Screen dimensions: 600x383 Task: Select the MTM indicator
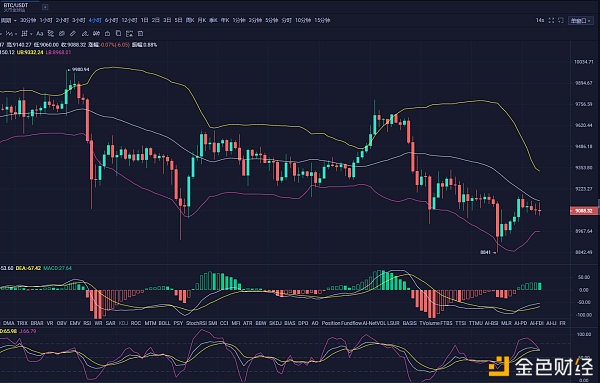tap(150, 323)
